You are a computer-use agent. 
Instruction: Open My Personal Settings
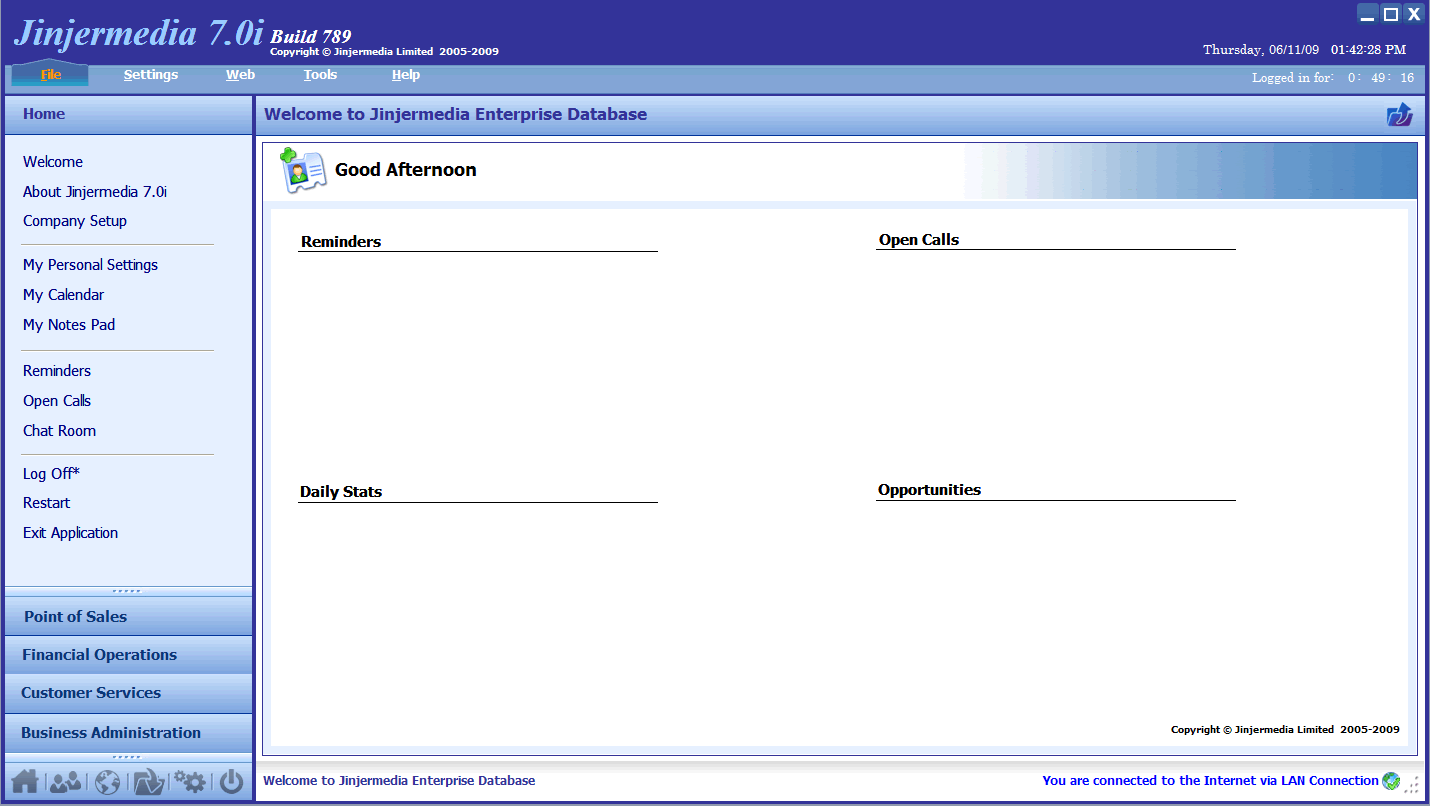tap(90, 265)
